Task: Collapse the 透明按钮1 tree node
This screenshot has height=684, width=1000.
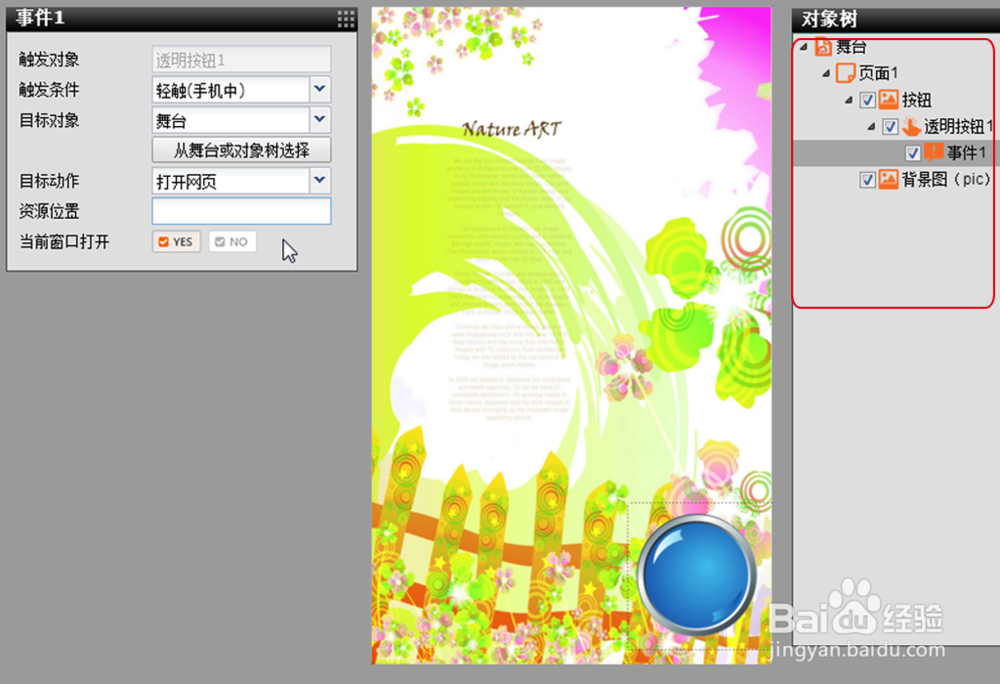Action: point(871,127)
